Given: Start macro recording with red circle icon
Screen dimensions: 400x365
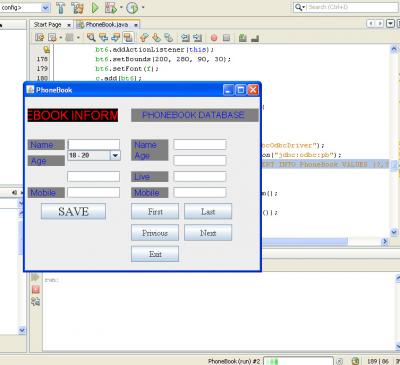Looking at the screenshot, I should click(214, 38).
